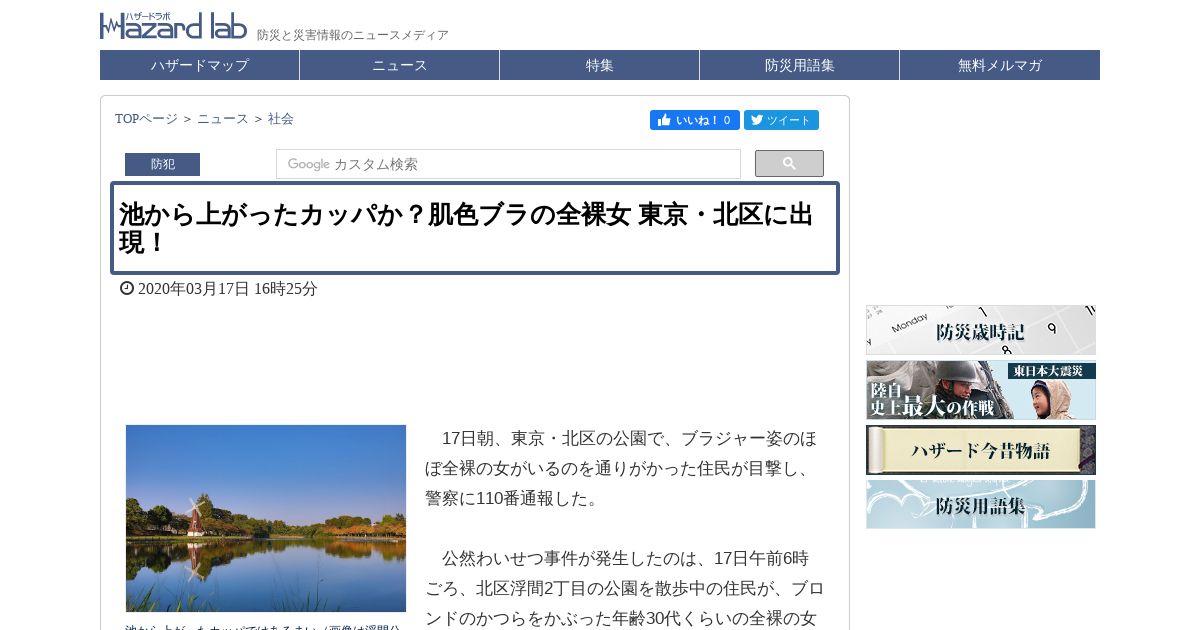Go to TOPページ breadcrumb link
The image size is (1200, 630).
(146, 119)
